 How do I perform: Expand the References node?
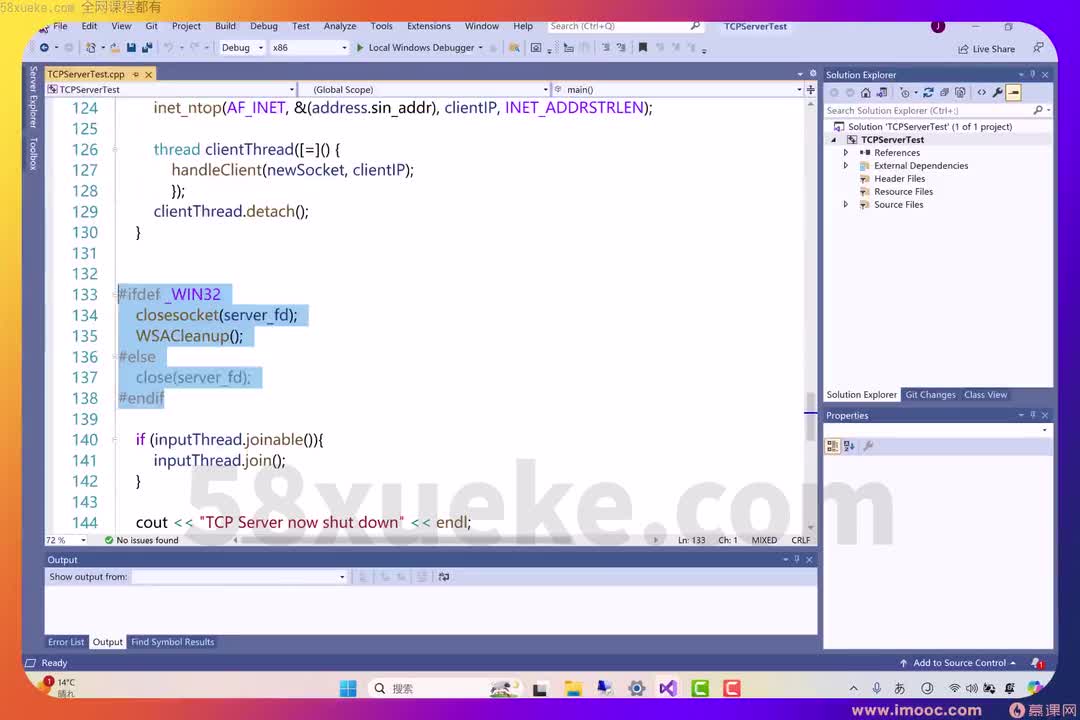(846, 153)
